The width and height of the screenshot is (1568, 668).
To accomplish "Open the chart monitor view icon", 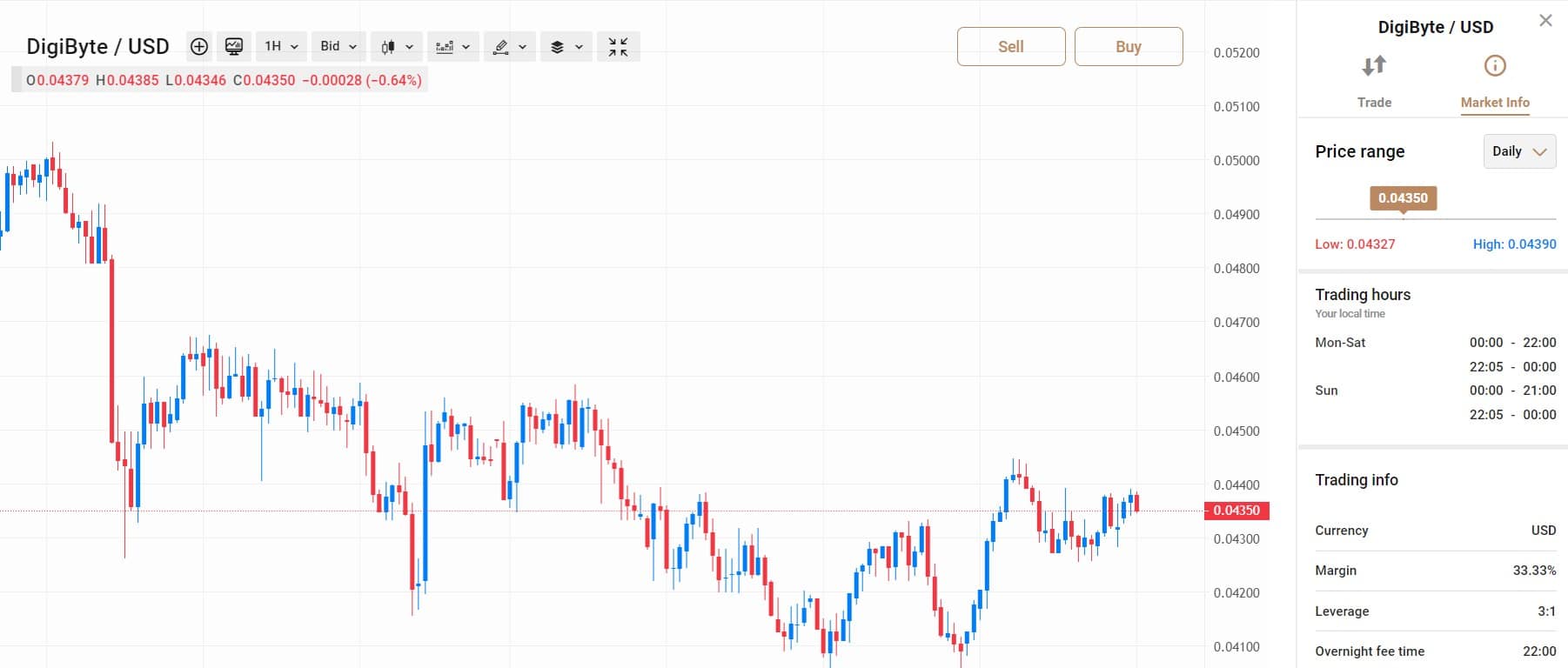I will (x=234, y=47).
